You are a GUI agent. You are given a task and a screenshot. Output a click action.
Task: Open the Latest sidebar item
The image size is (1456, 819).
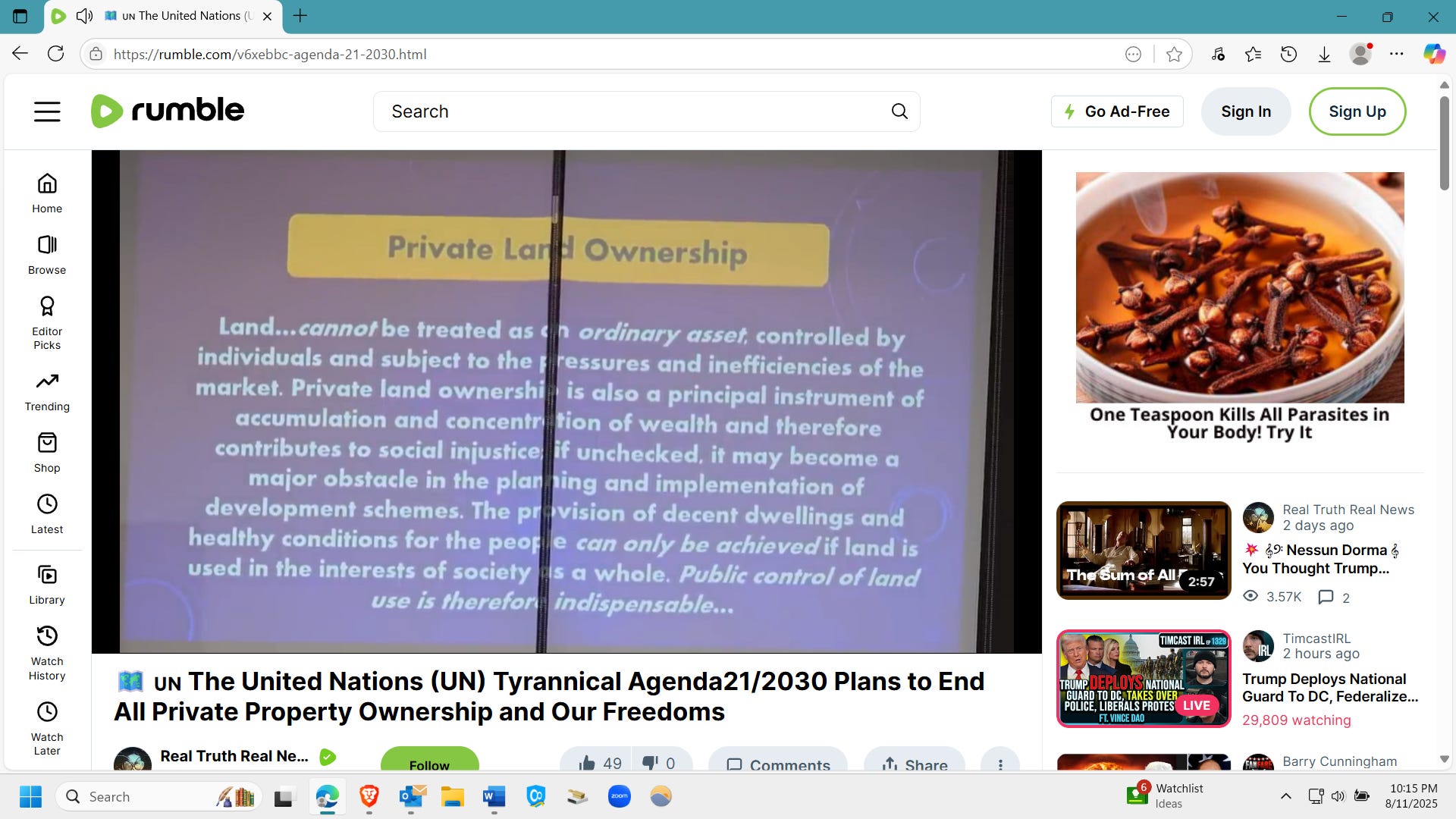47,513
